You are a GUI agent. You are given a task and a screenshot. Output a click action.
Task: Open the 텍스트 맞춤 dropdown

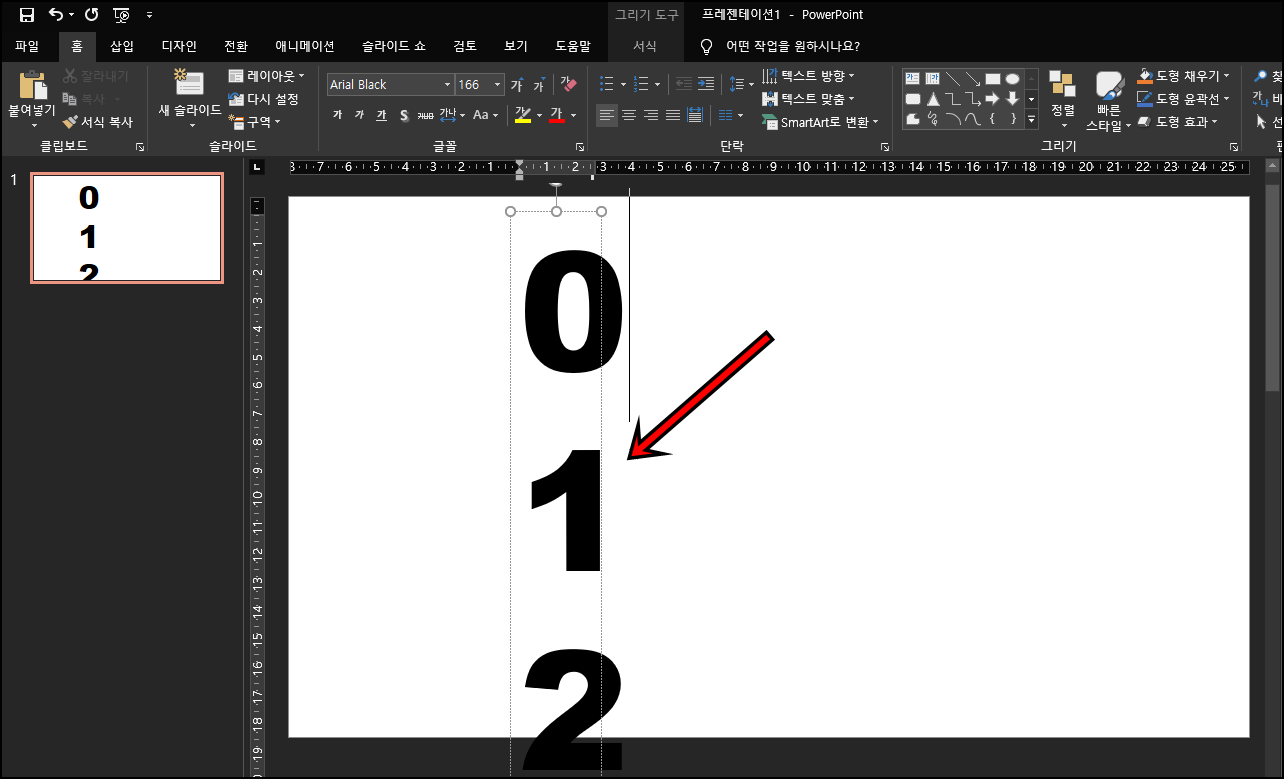(x=808, y=99)
